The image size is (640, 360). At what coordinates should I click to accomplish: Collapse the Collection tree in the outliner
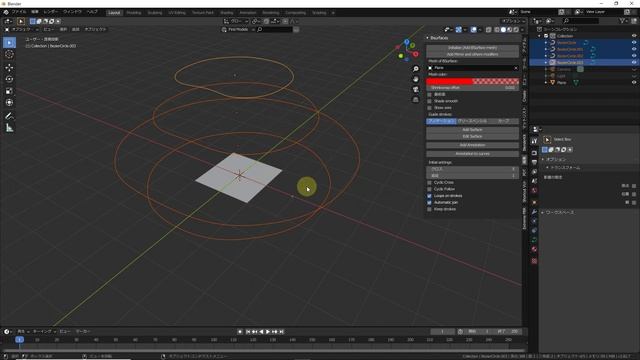(x=540, y=36)
